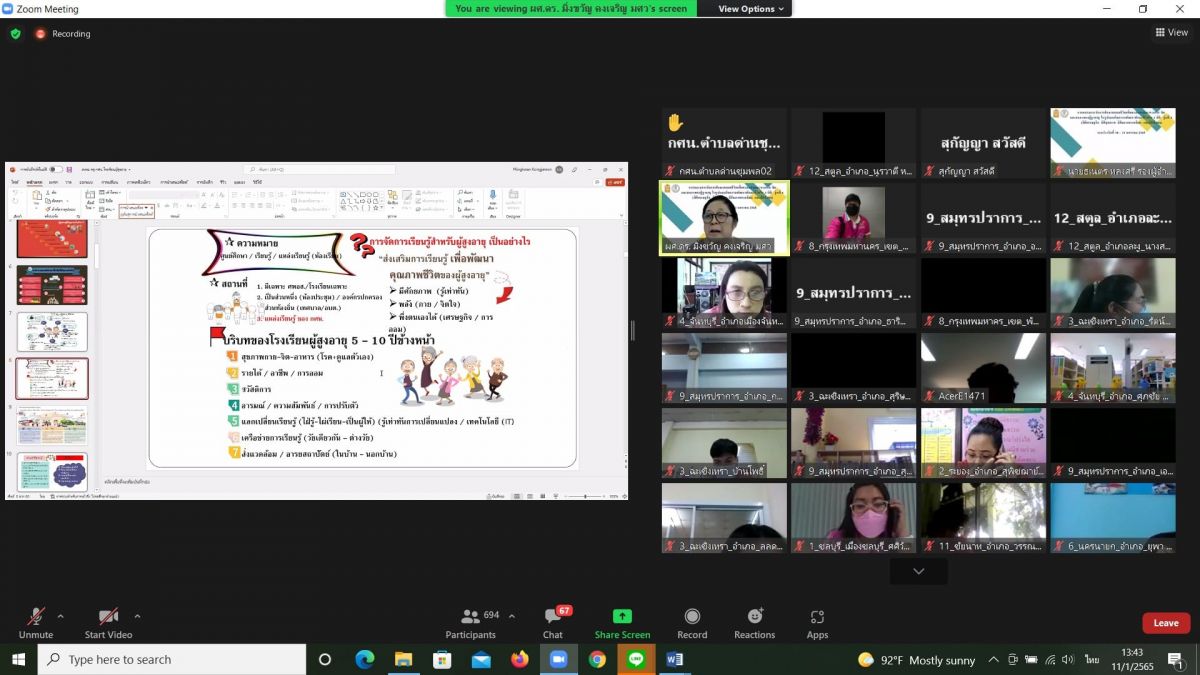Leave the meeting
This screenshot has width=1200, height=675.
coord(1166,623)
